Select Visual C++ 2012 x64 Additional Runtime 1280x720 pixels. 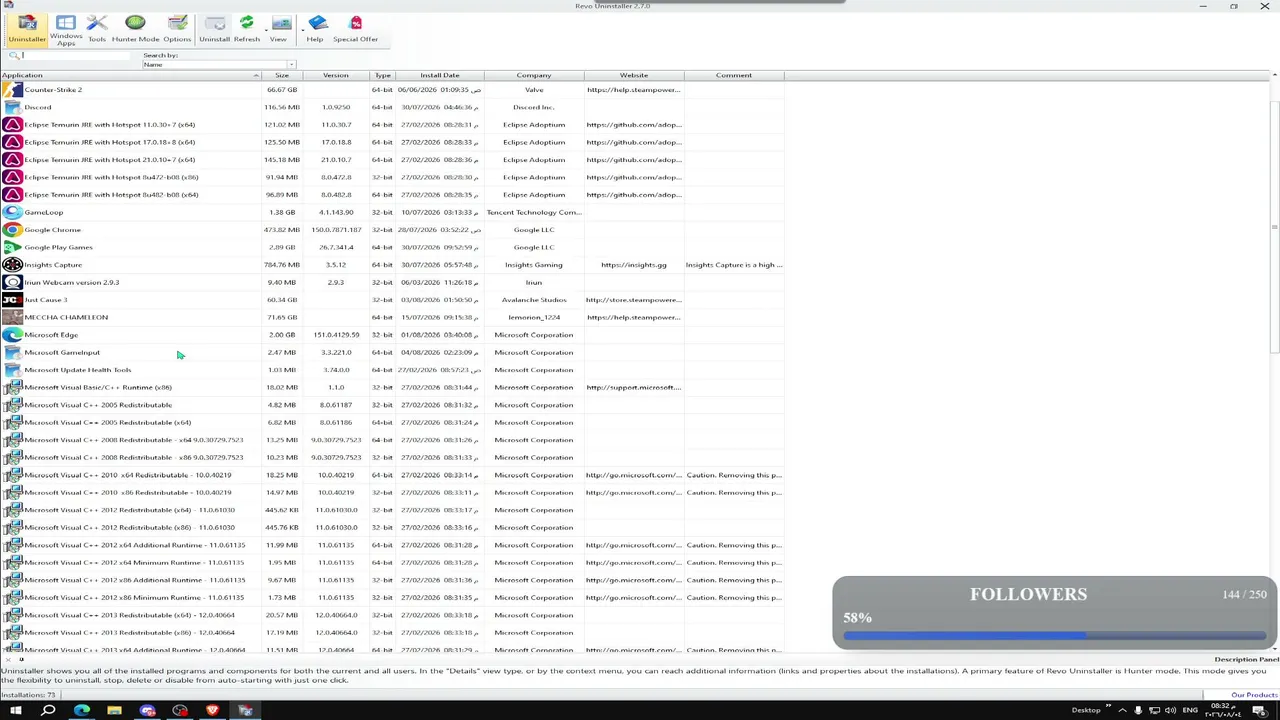(x=392, y=545)
